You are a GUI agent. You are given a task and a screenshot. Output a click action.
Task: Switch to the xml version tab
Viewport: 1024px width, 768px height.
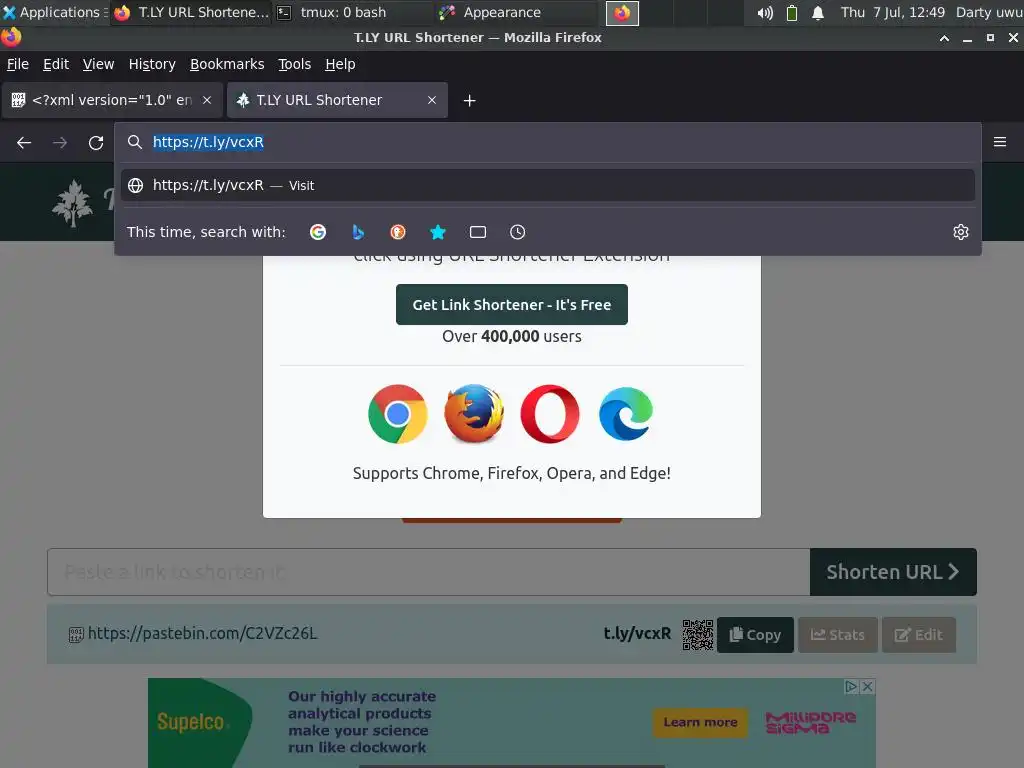tap(112, 100)
